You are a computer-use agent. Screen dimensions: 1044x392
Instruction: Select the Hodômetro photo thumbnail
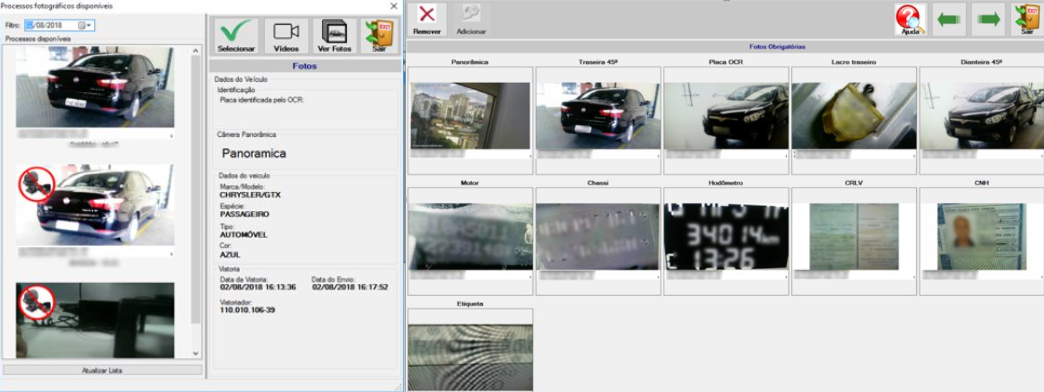[726, 236]
